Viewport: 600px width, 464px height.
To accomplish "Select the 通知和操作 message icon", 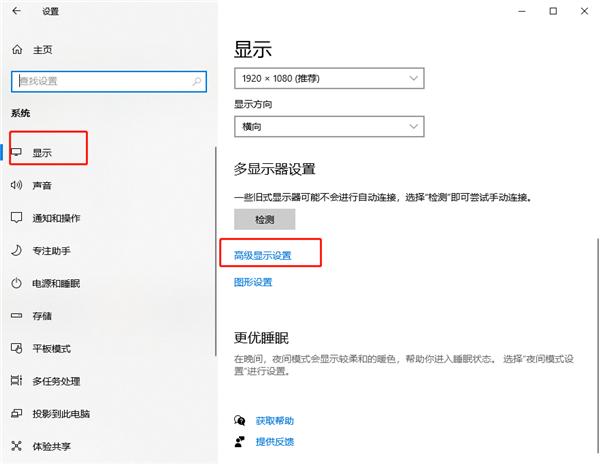I will tap(16, 218).
